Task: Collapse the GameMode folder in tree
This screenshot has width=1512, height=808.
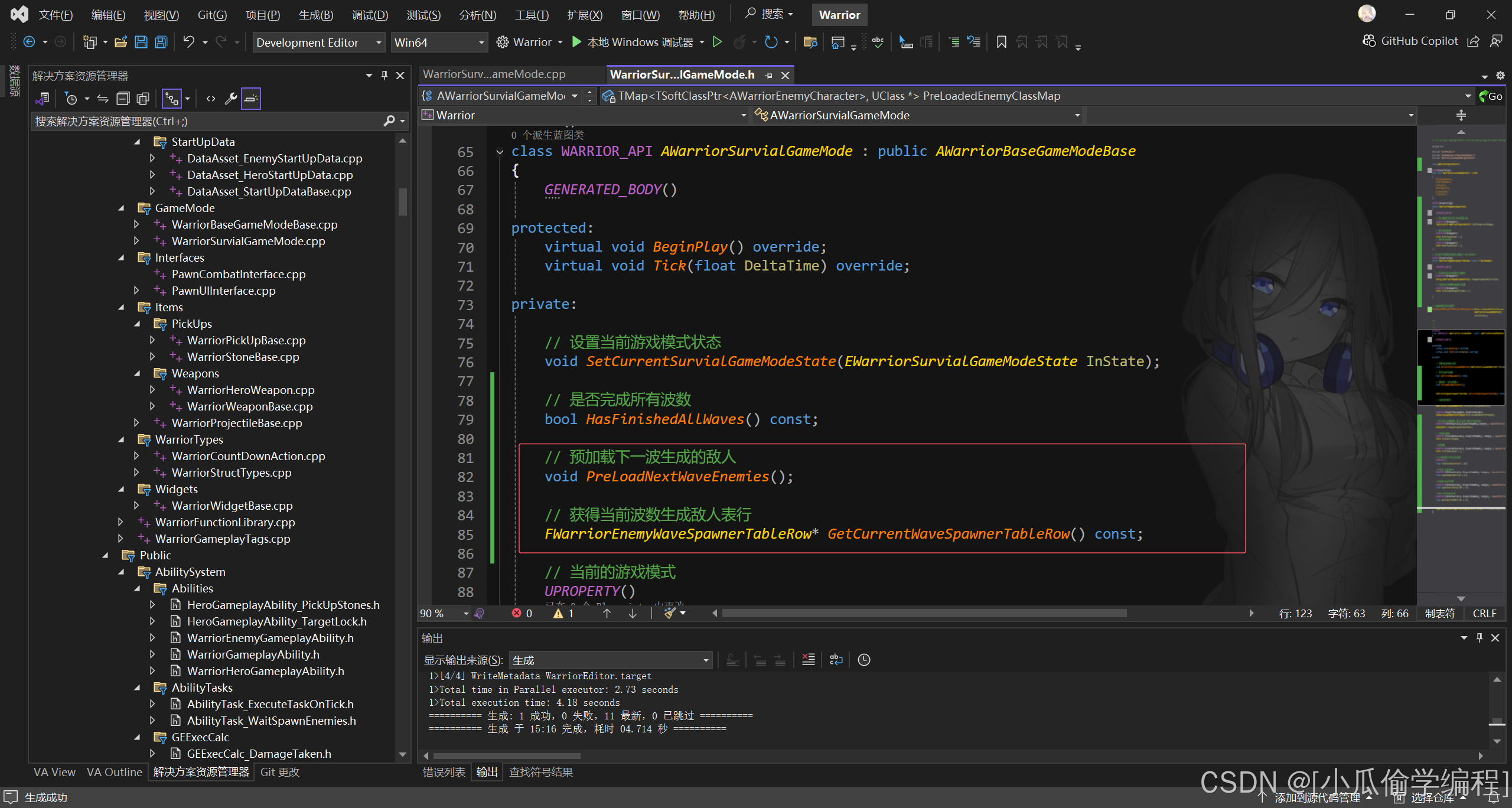Action: pos(121,208)
